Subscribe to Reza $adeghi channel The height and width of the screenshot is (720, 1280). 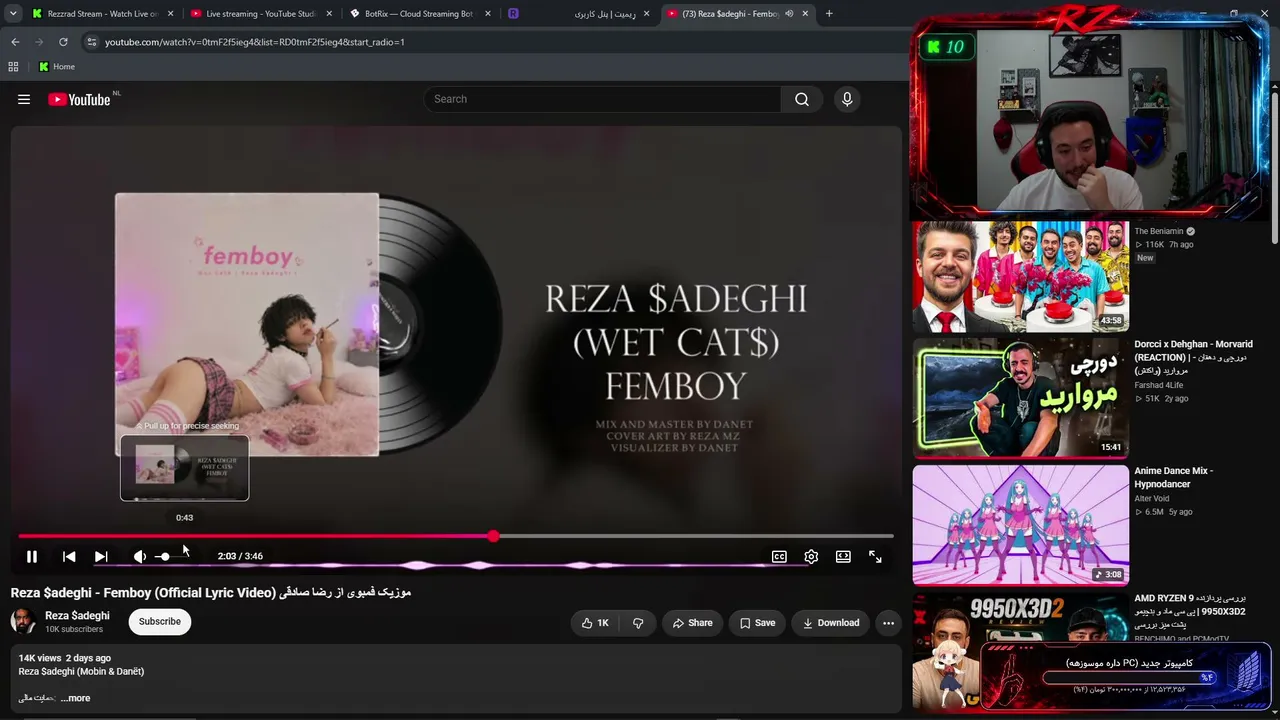point(160,622)
